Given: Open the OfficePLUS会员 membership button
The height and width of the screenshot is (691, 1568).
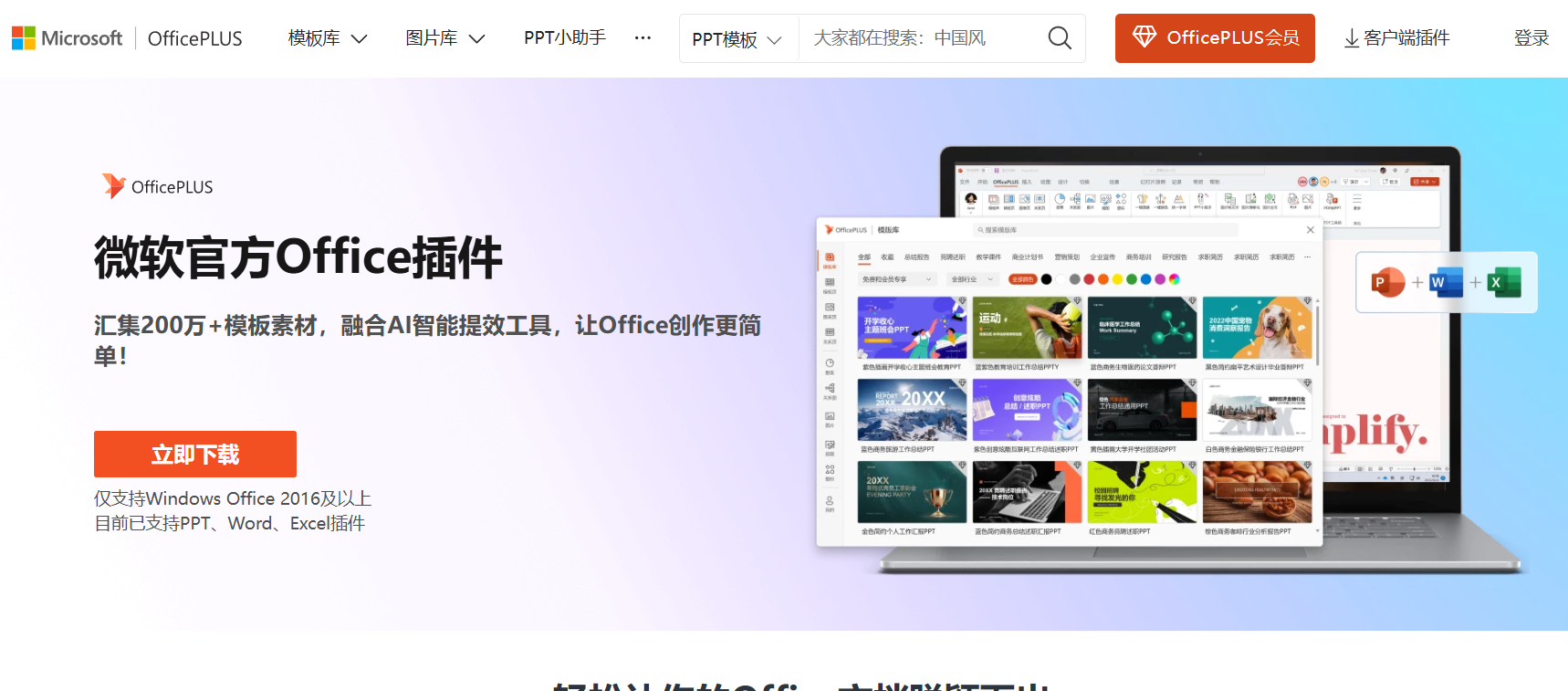Looking at the screenshot, I should [x=1215, y=38].
